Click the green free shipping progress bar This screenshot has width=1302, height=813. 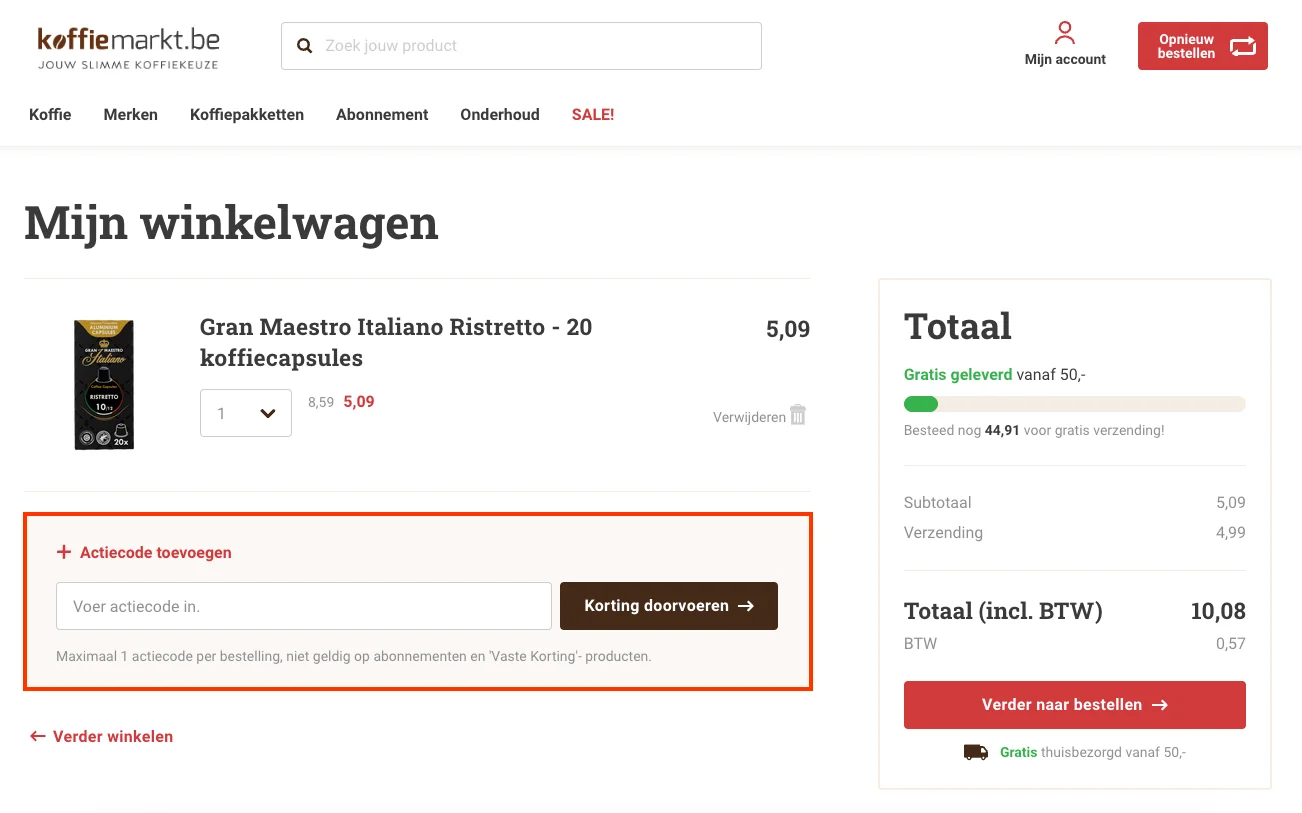pos(920,404)
